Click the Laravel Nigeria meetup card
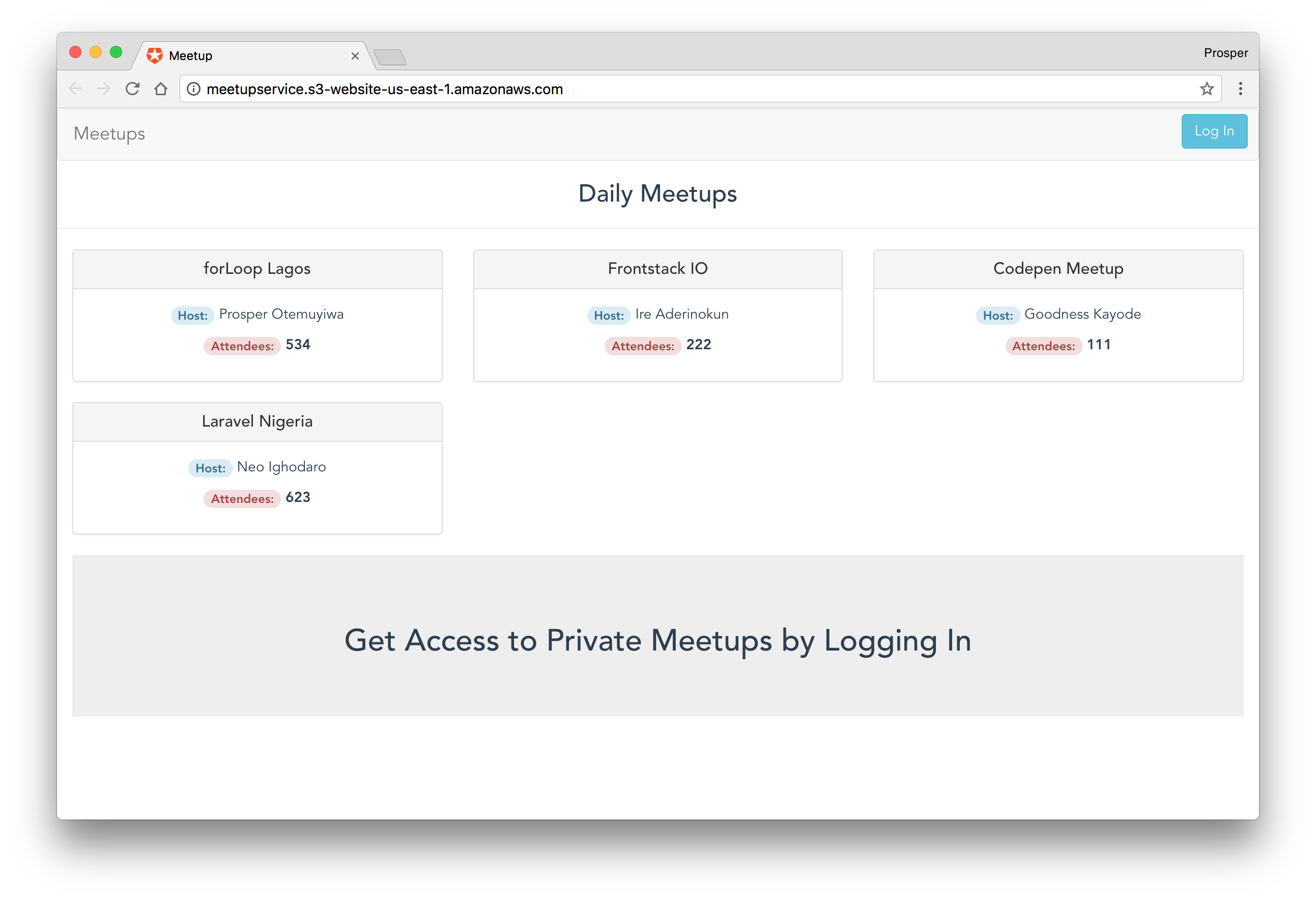 pos(257,467)
